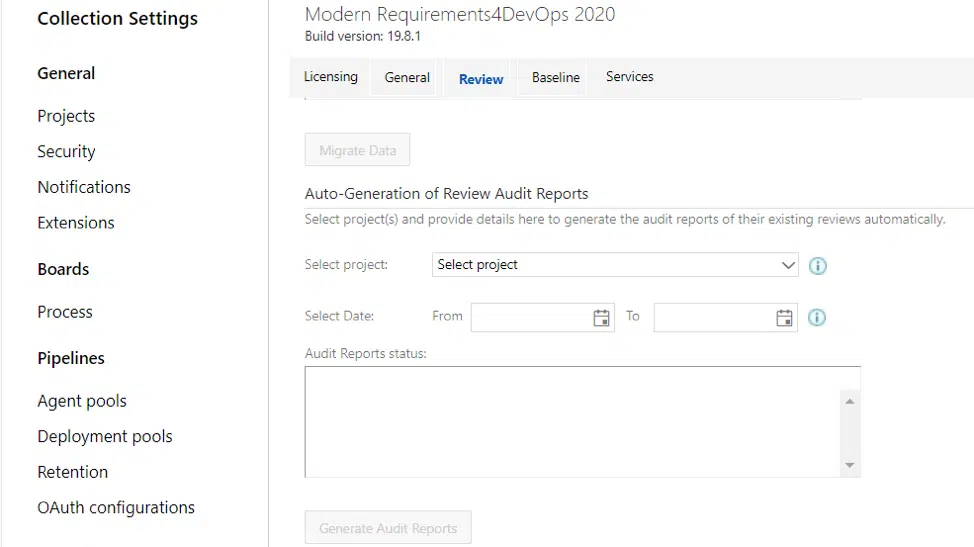This screenshot has height=547, width=974.
Task: Click inside the From date field
Action: 530,318
